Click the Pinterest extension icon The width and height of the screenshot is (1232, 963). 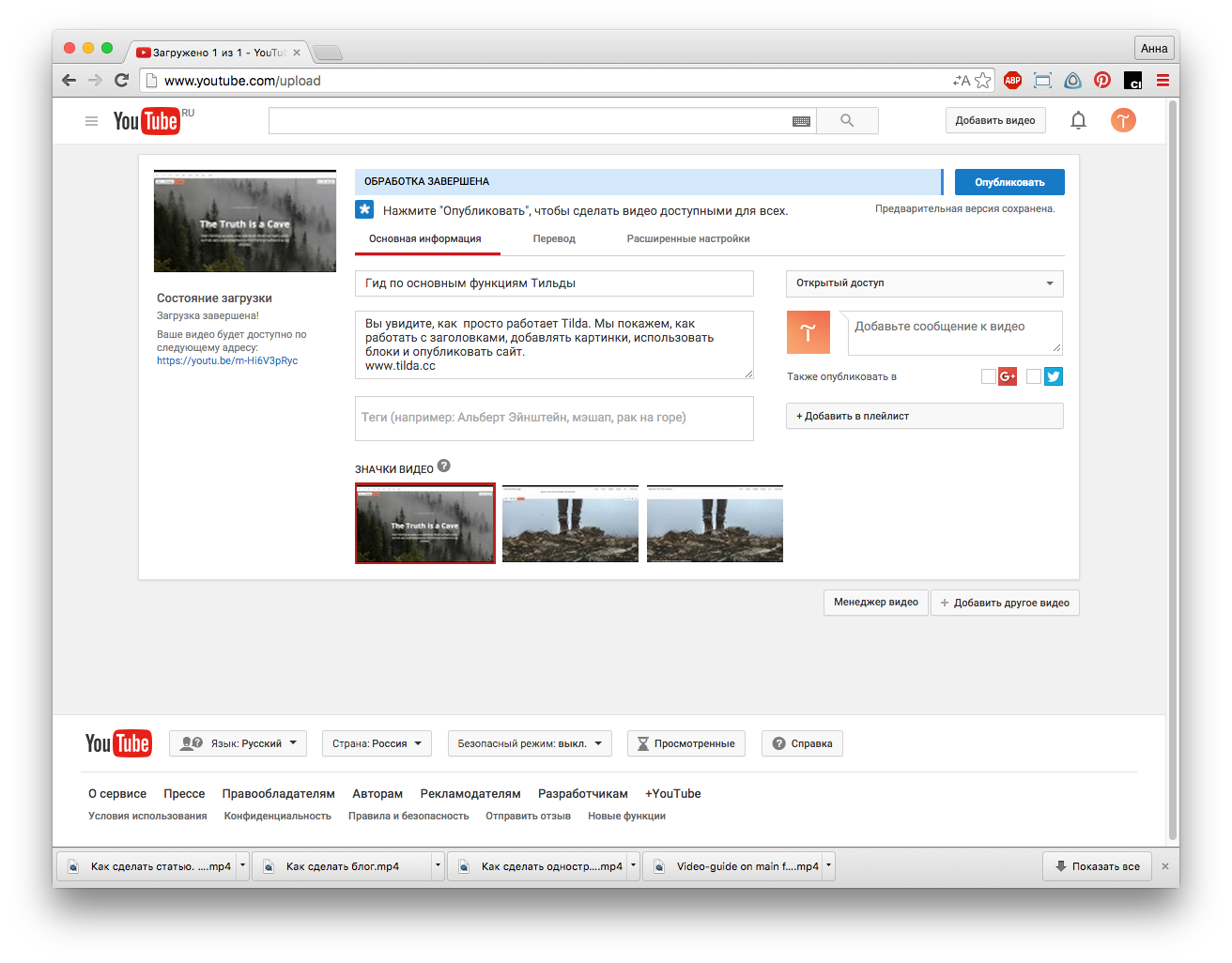[x=1102, y=81]
